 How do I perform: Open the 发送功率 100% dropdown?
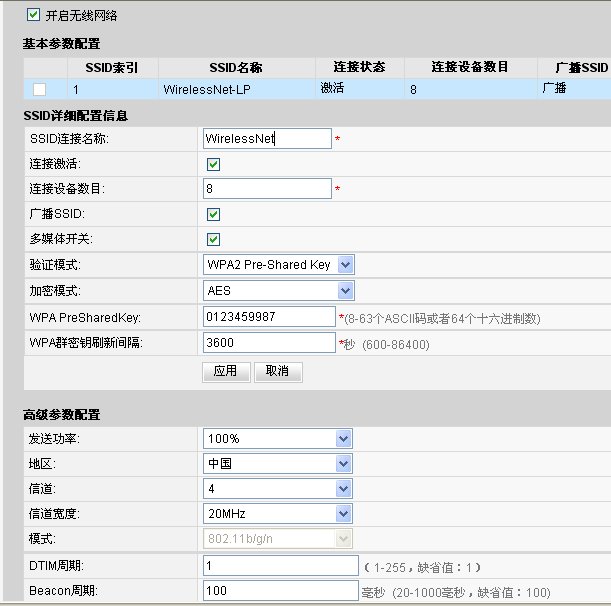coord(278,439)
